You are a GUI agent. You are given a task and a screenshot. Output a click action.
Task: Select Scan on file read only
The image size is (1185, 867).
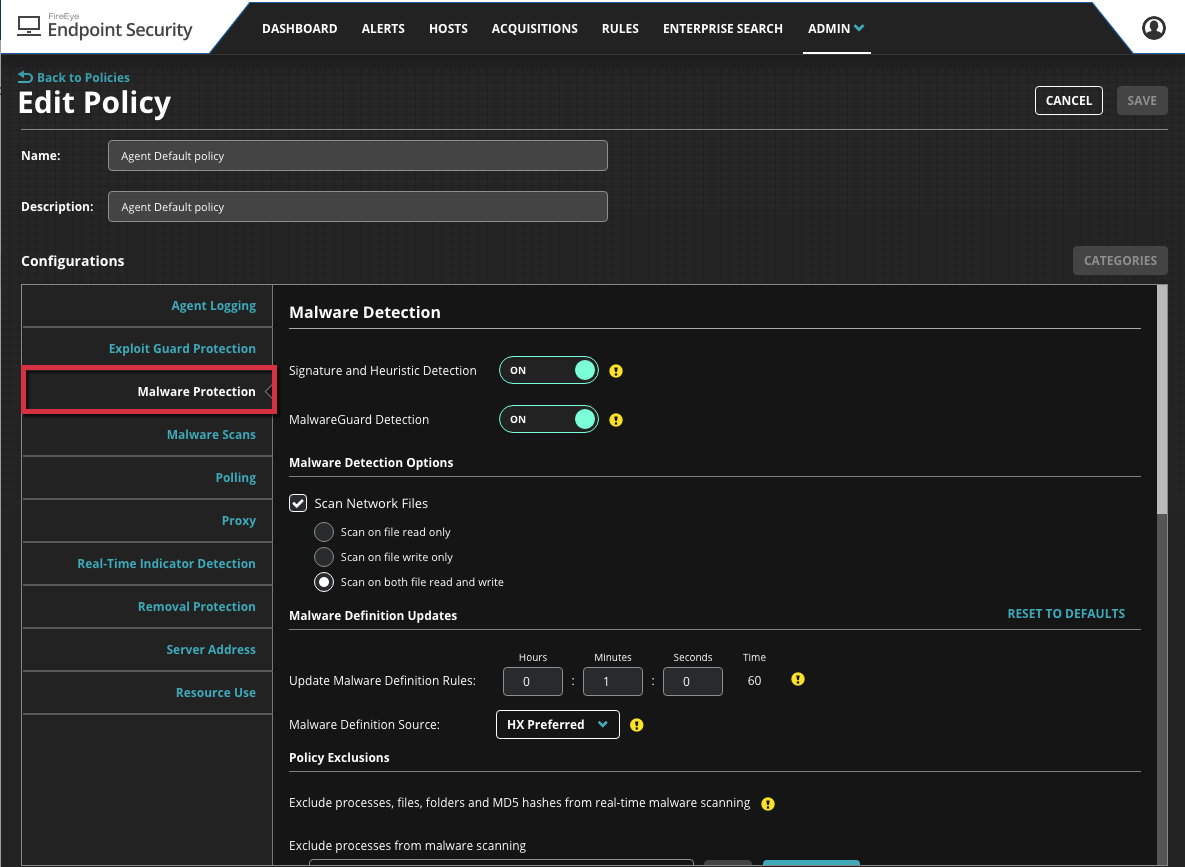pyautogui.click(x=323, y=532)
